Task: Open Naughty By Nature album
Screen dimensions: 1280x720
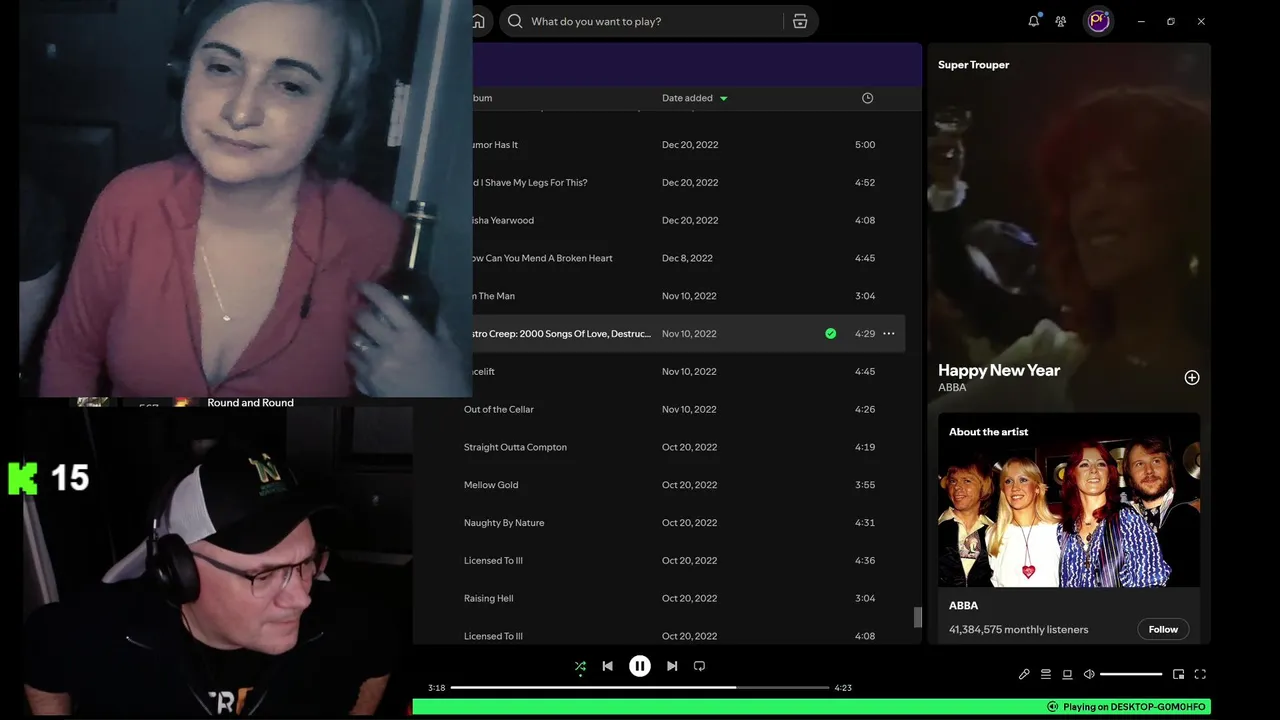Action: pyautogui.click(x=504, y=523)
